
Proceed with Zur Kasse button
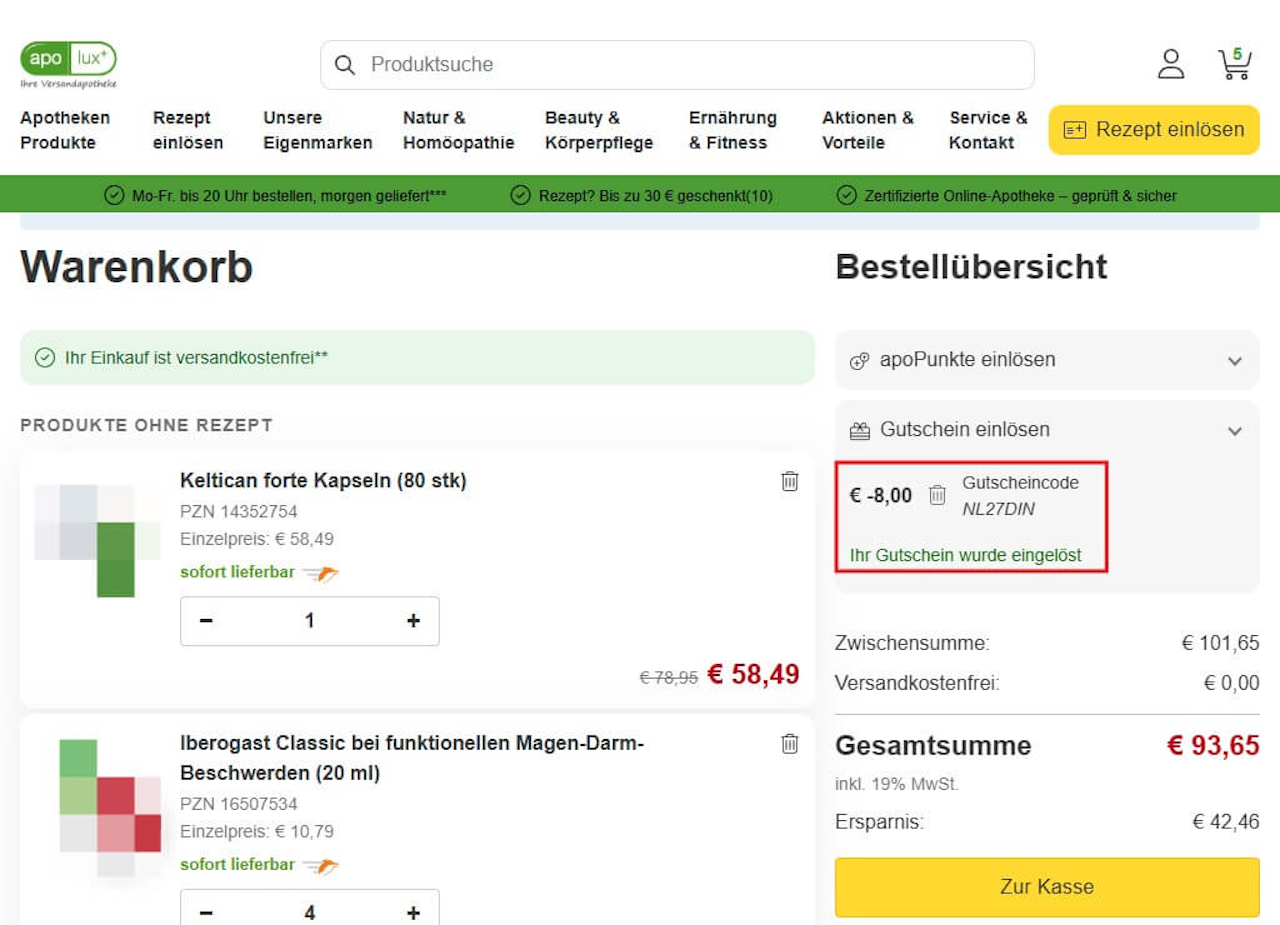click(x=1047, y=887)
